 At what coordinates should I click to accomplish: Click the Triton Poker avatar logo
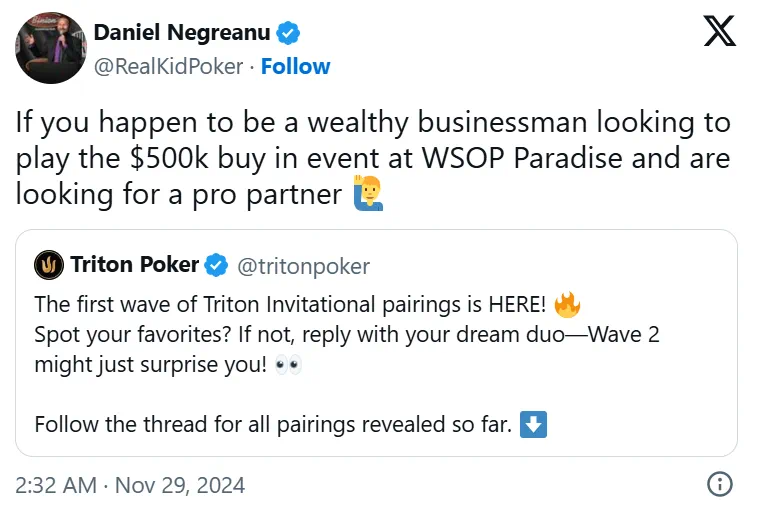pyautogui.click(x=50, y=266)
